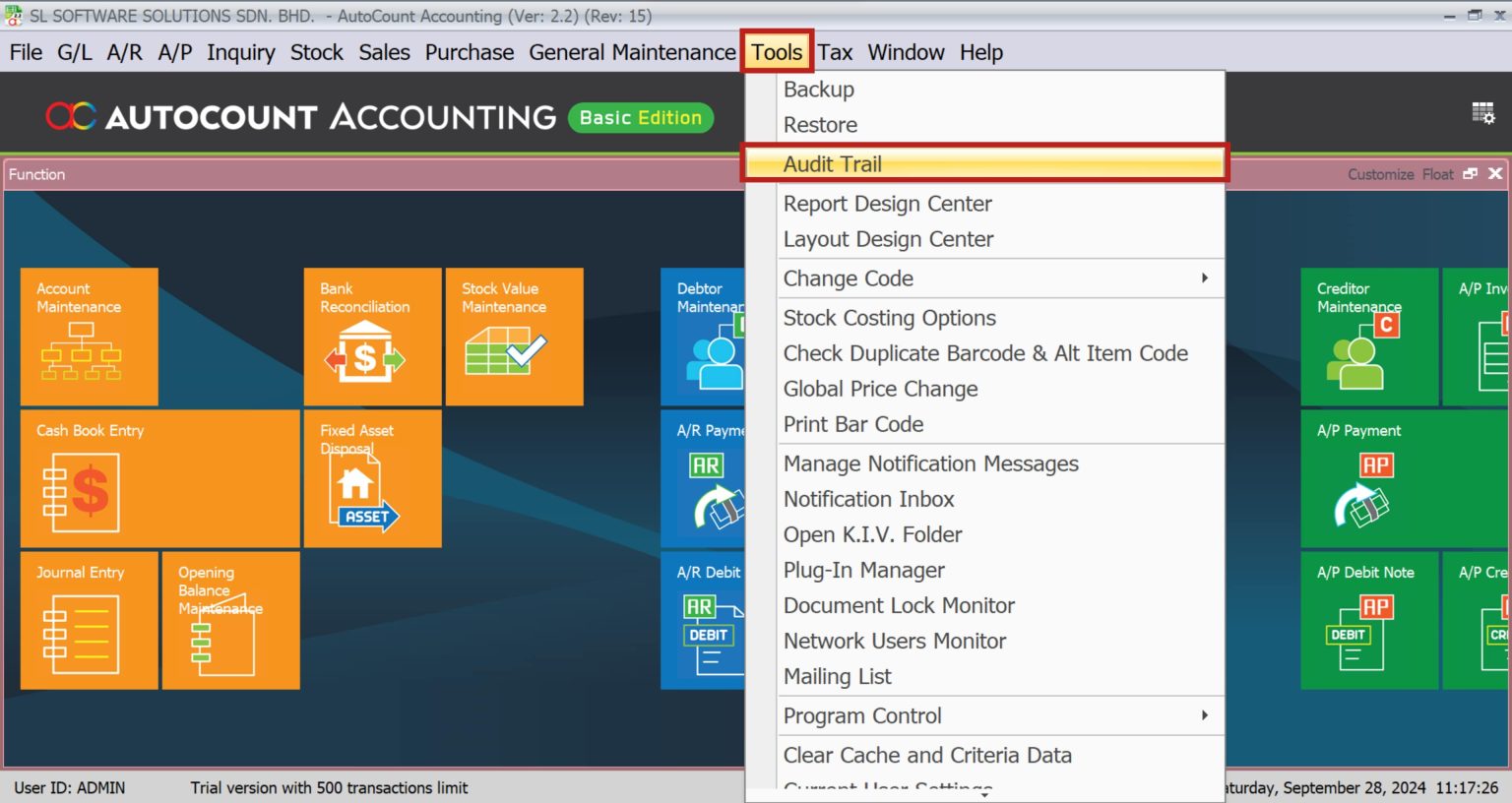
Task: Open the A/P Payment tile
Action: tap(1368, 479)
